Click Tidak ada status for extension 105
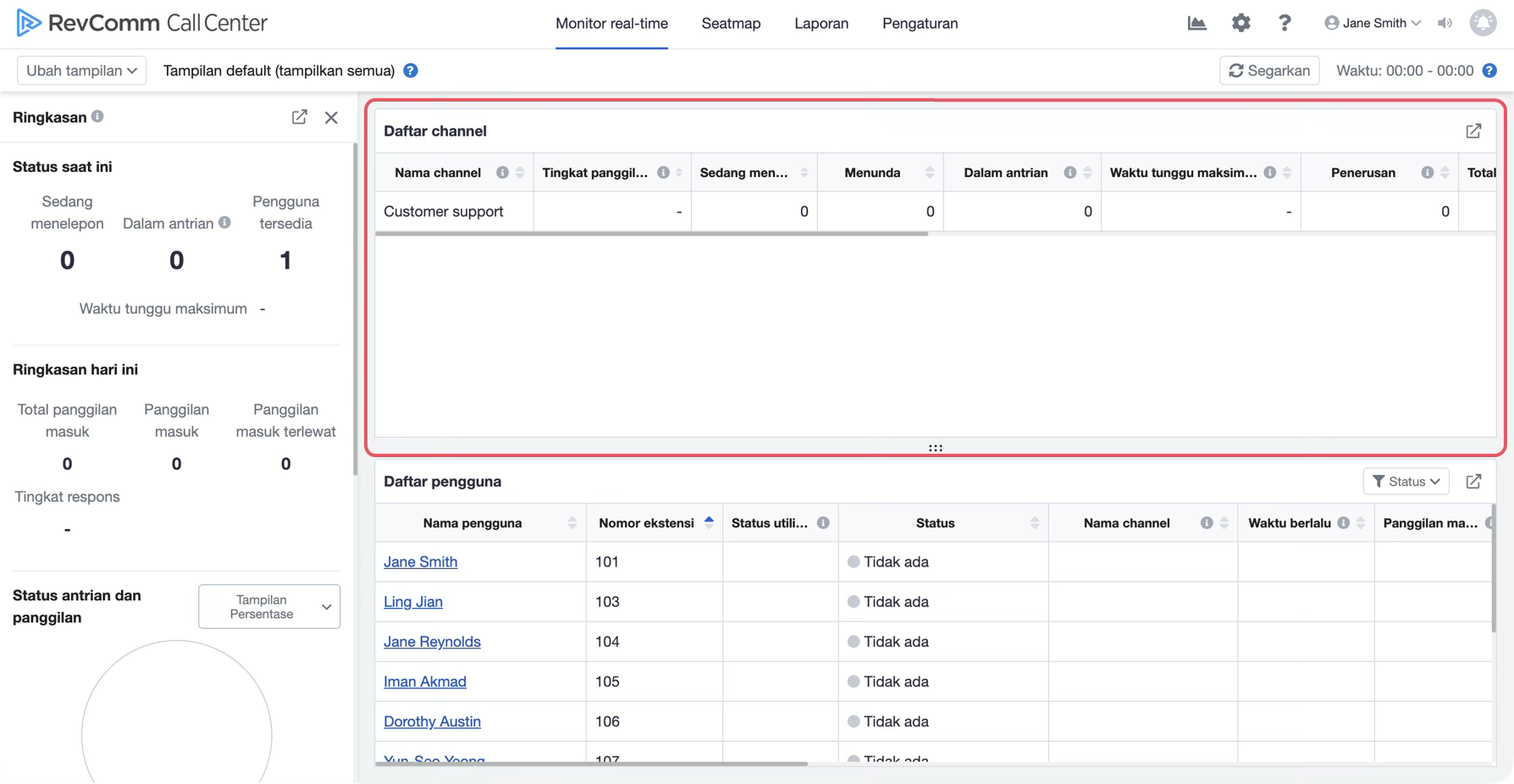1514x784 pixels. [x=888, y=681]
